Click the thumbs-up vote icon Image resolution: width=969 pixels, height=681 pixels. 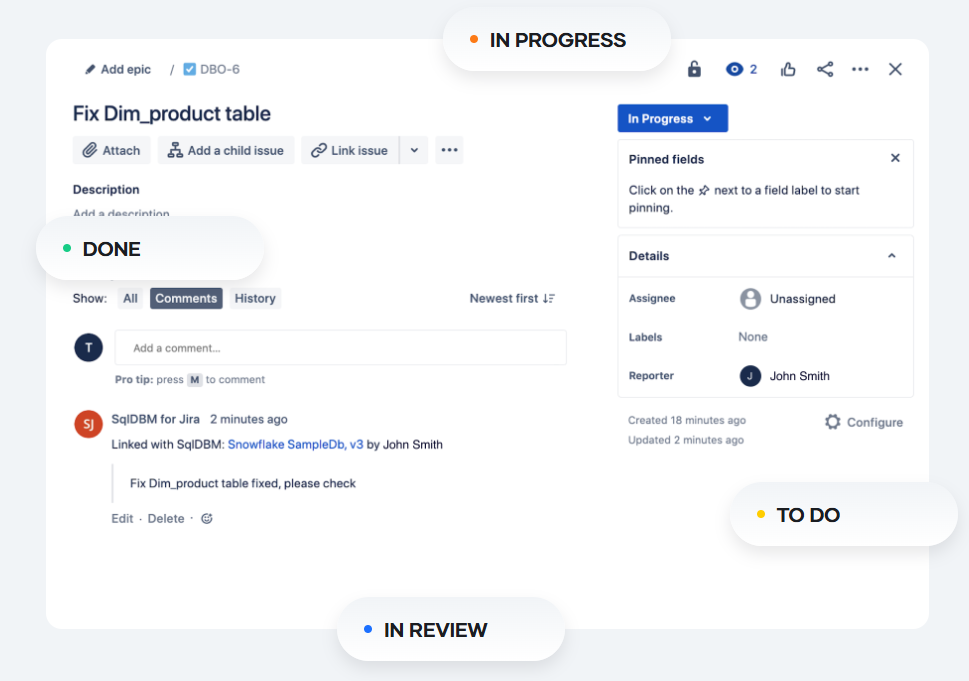(788, 69)
